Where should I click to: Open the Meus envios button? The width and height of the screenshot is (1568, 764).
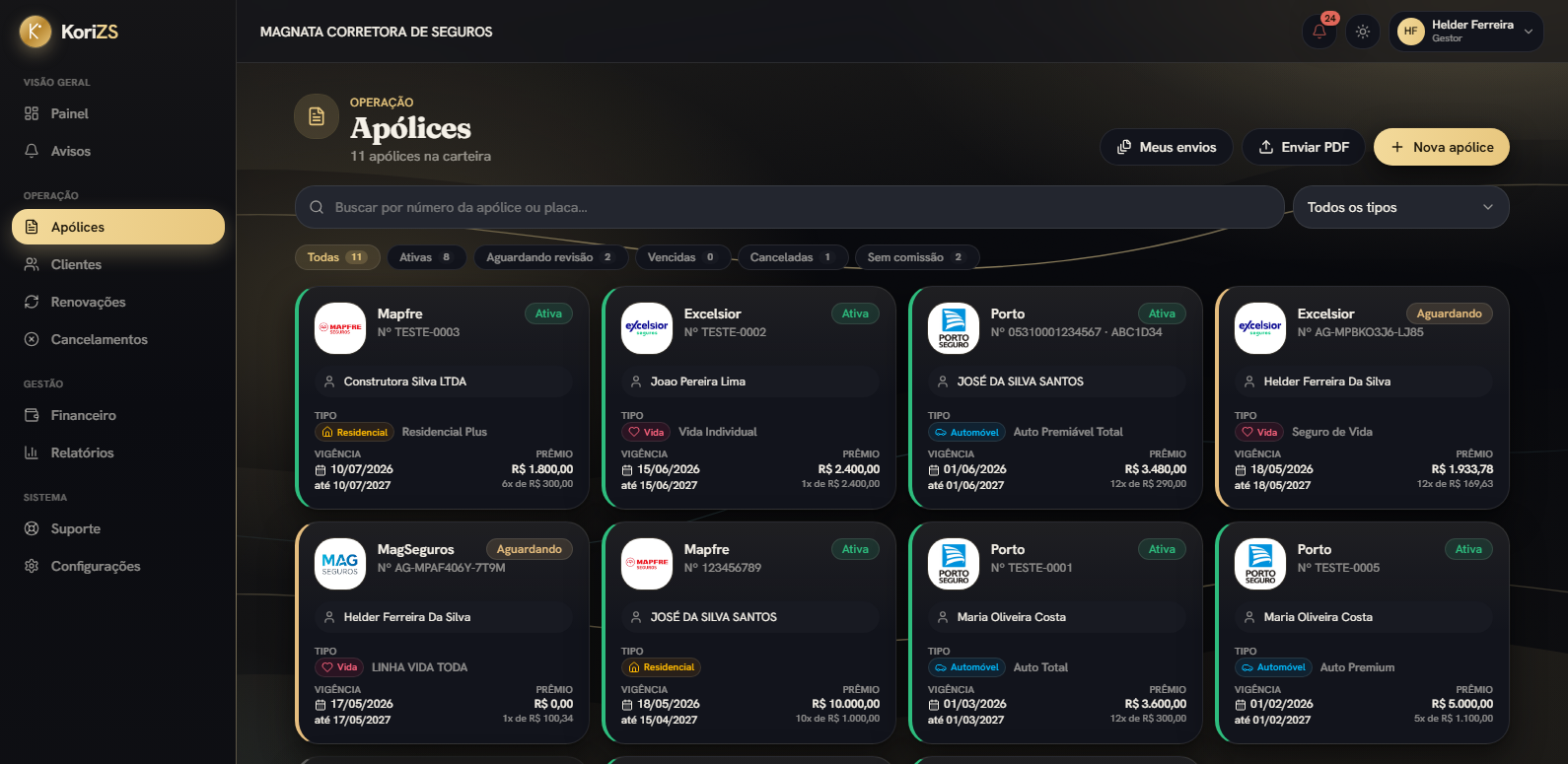(x=1167, y=147)
